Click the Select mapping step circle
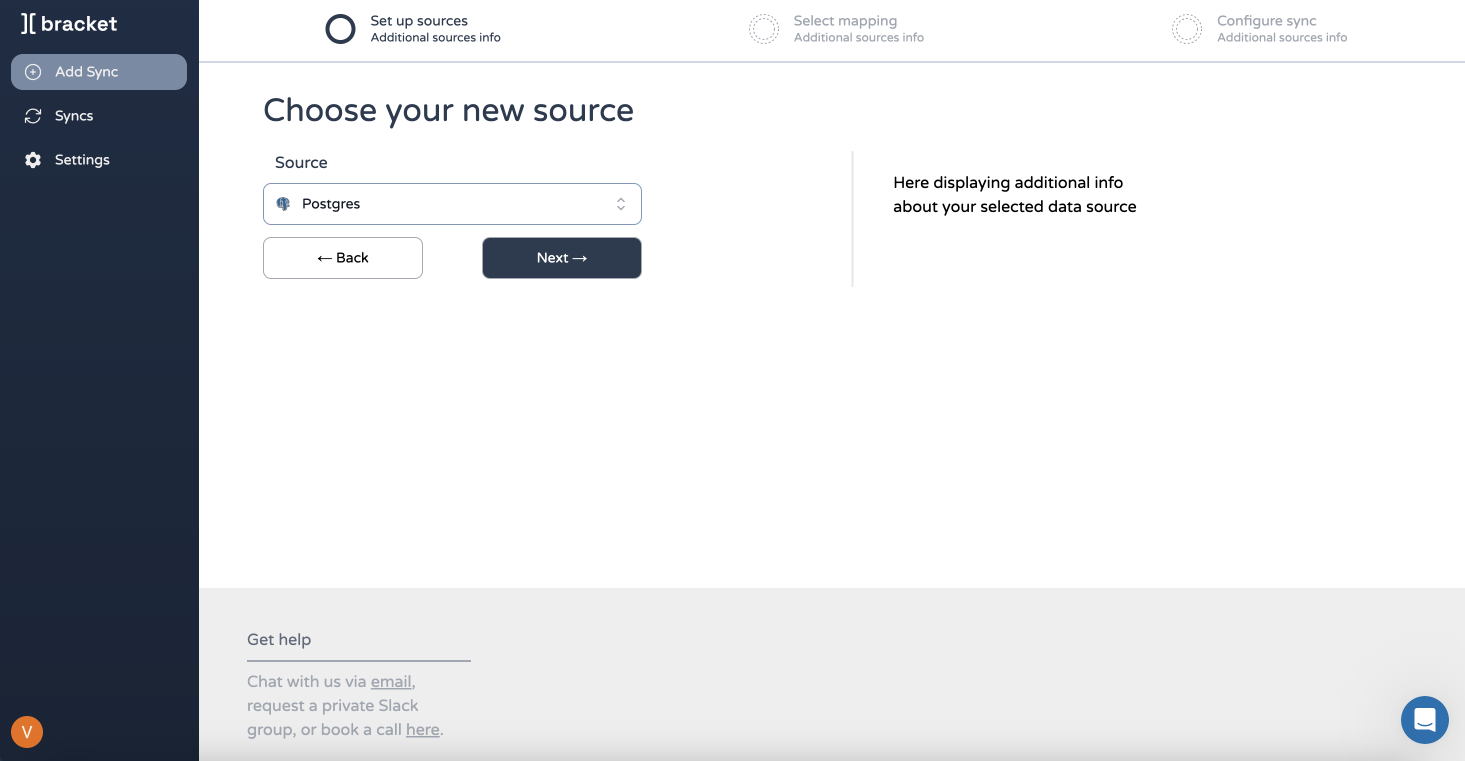1465x761 pixels. click(x=764, y=29)
